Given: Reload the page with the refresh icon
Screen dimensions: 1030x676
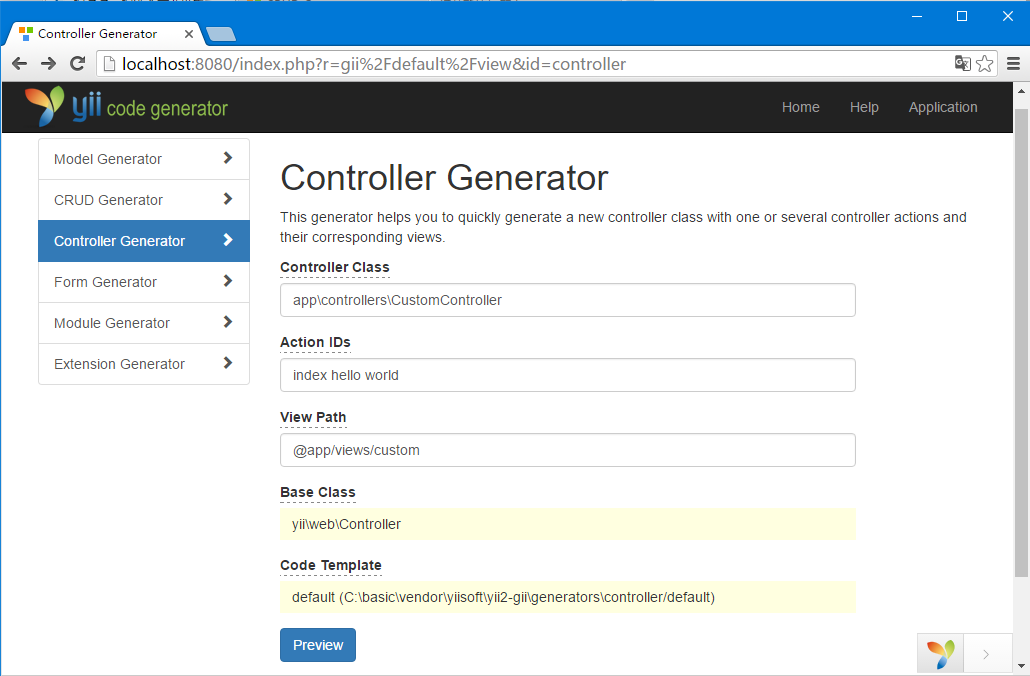Looking at the screenshot, I should coord(78,64).
